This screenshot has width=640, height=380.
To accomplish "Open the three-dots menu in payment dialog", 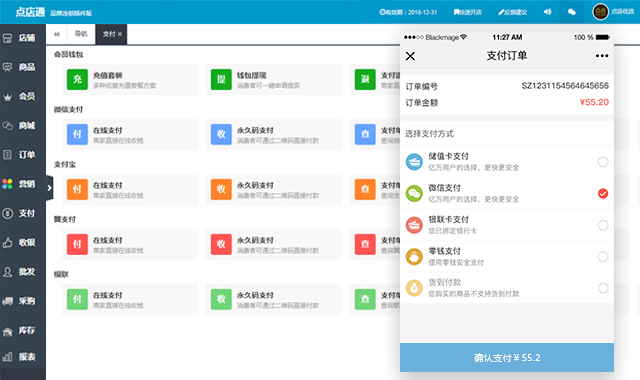I will 602,56.
